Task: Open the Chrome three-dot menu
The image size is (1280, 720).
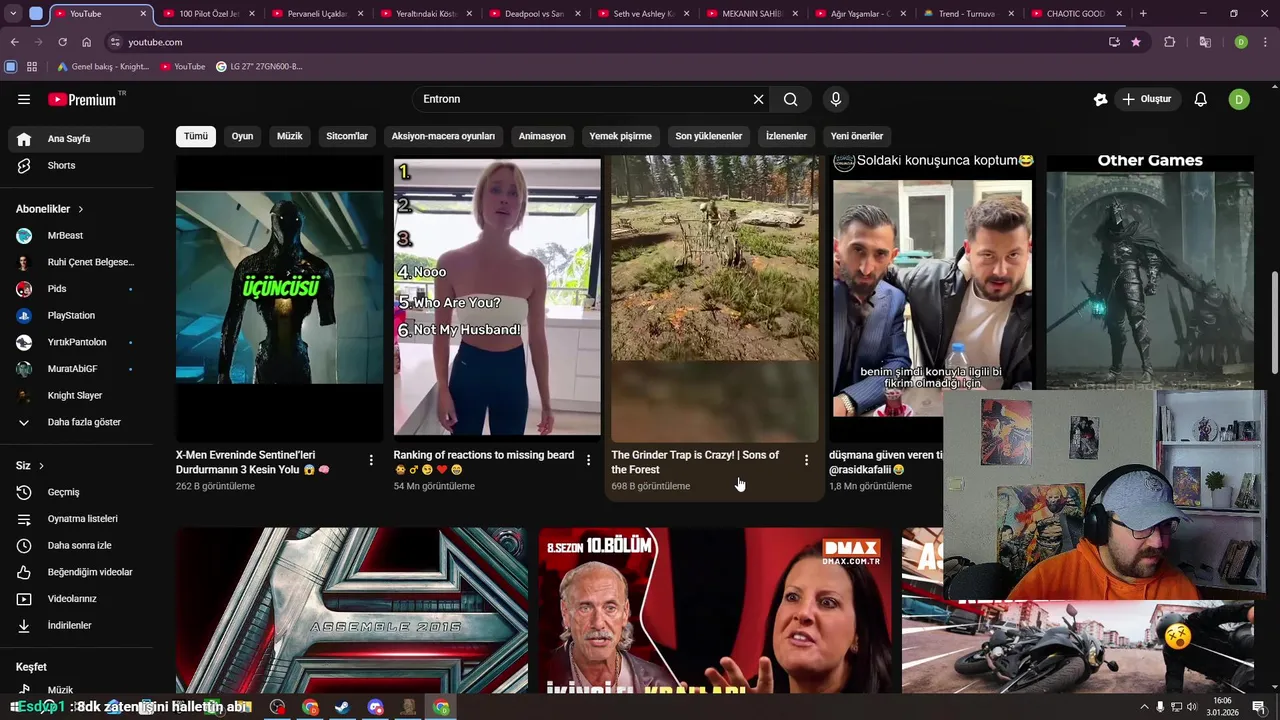Action: point(1265,42)
